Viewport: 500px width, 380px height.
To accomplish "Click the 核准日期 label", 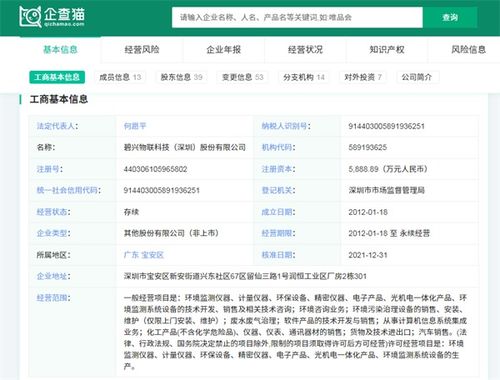I will pos(278,255).
